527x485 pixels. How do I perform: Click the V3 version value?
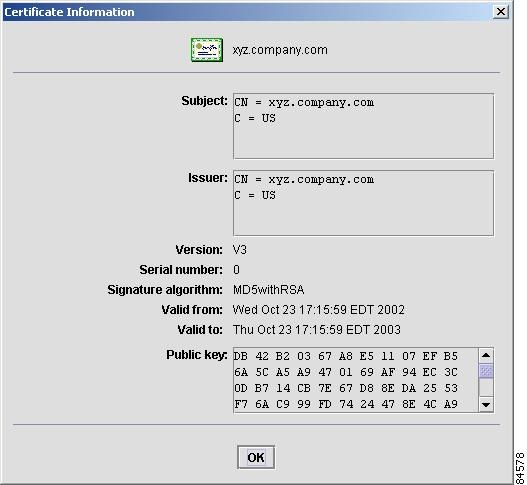click(240, 250)
